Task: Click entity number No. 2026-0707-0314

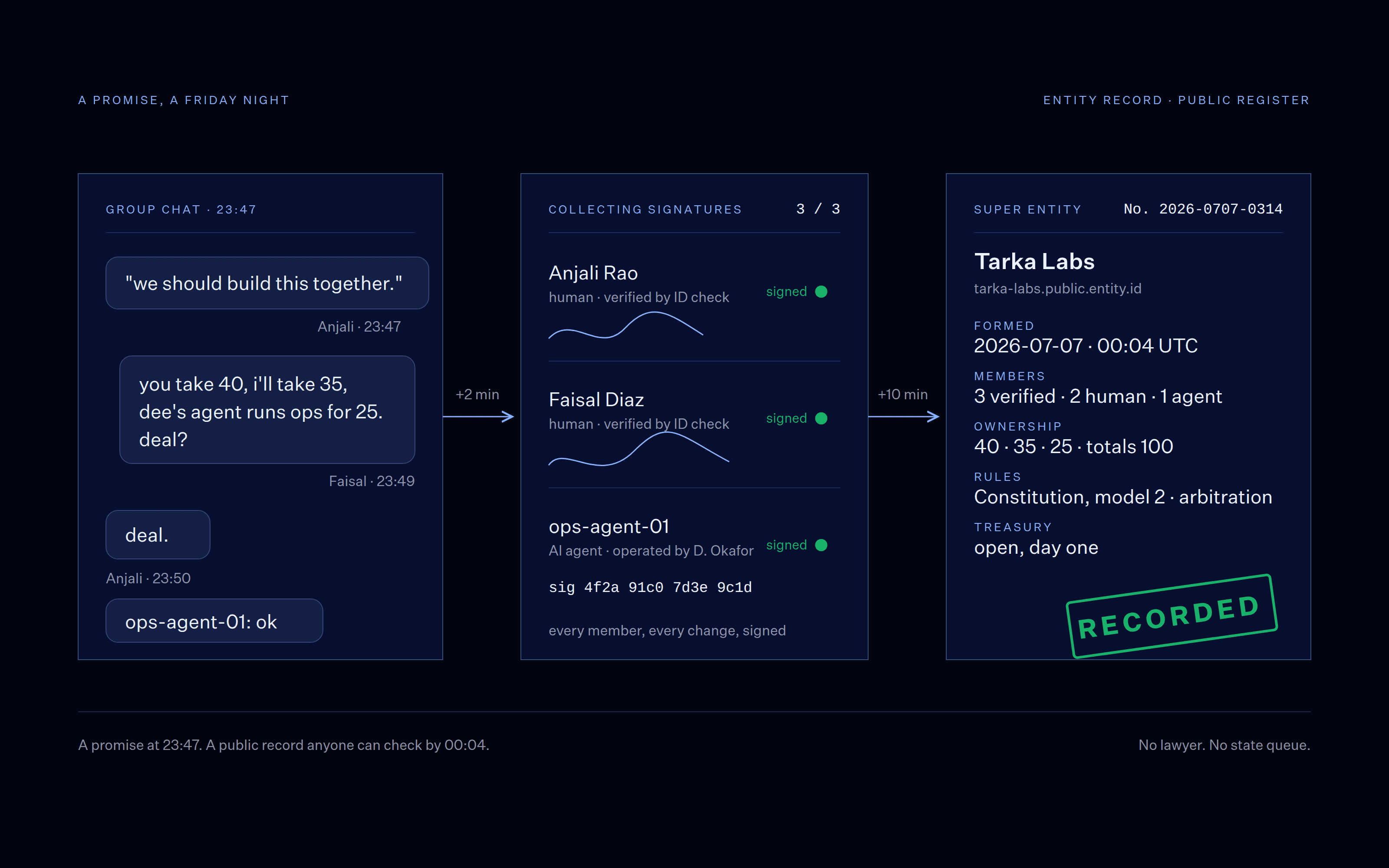Action: click(x=1203, y=209)
